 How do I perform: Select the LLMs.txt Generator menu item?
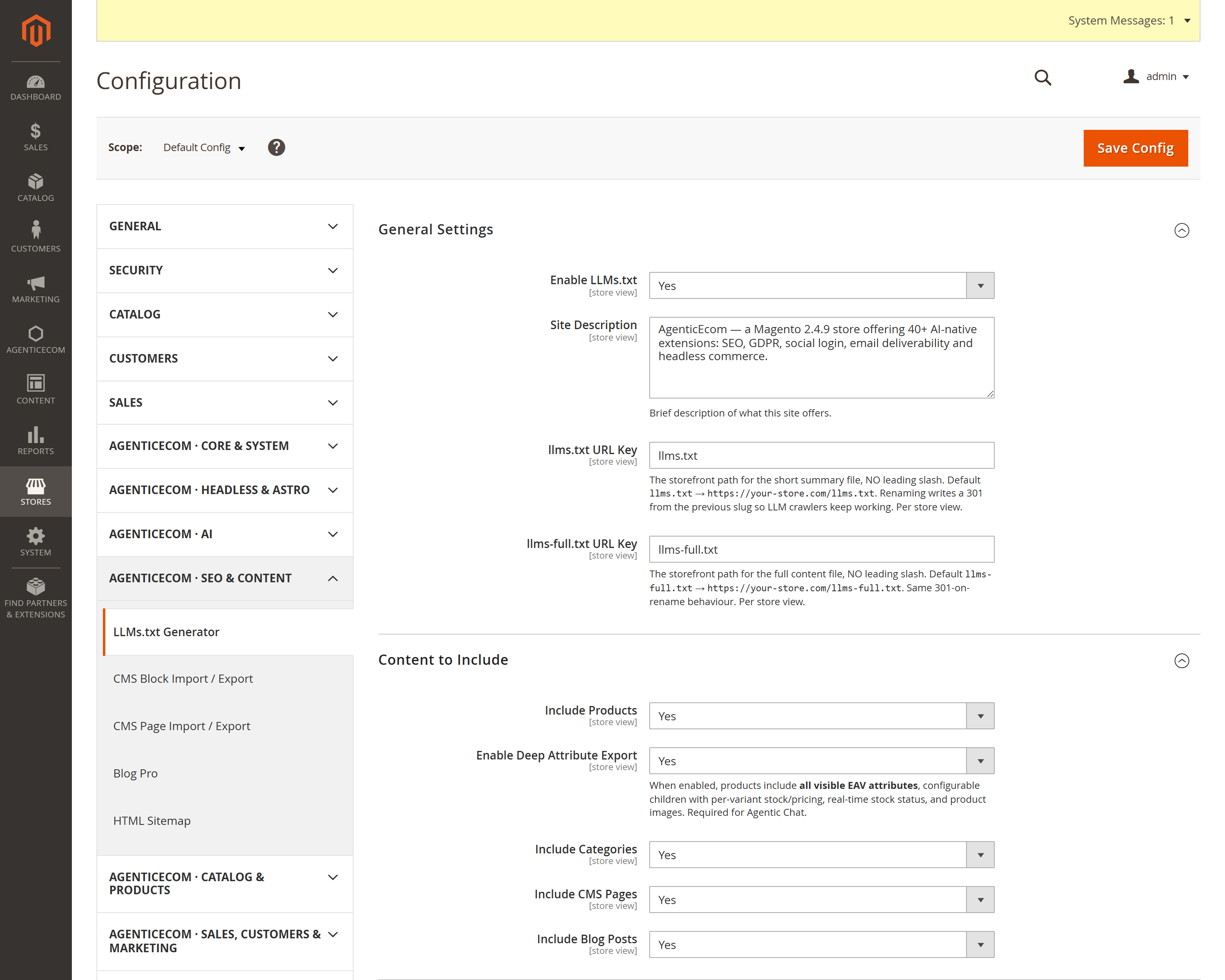pyautogui.click(x=228, y=632)
